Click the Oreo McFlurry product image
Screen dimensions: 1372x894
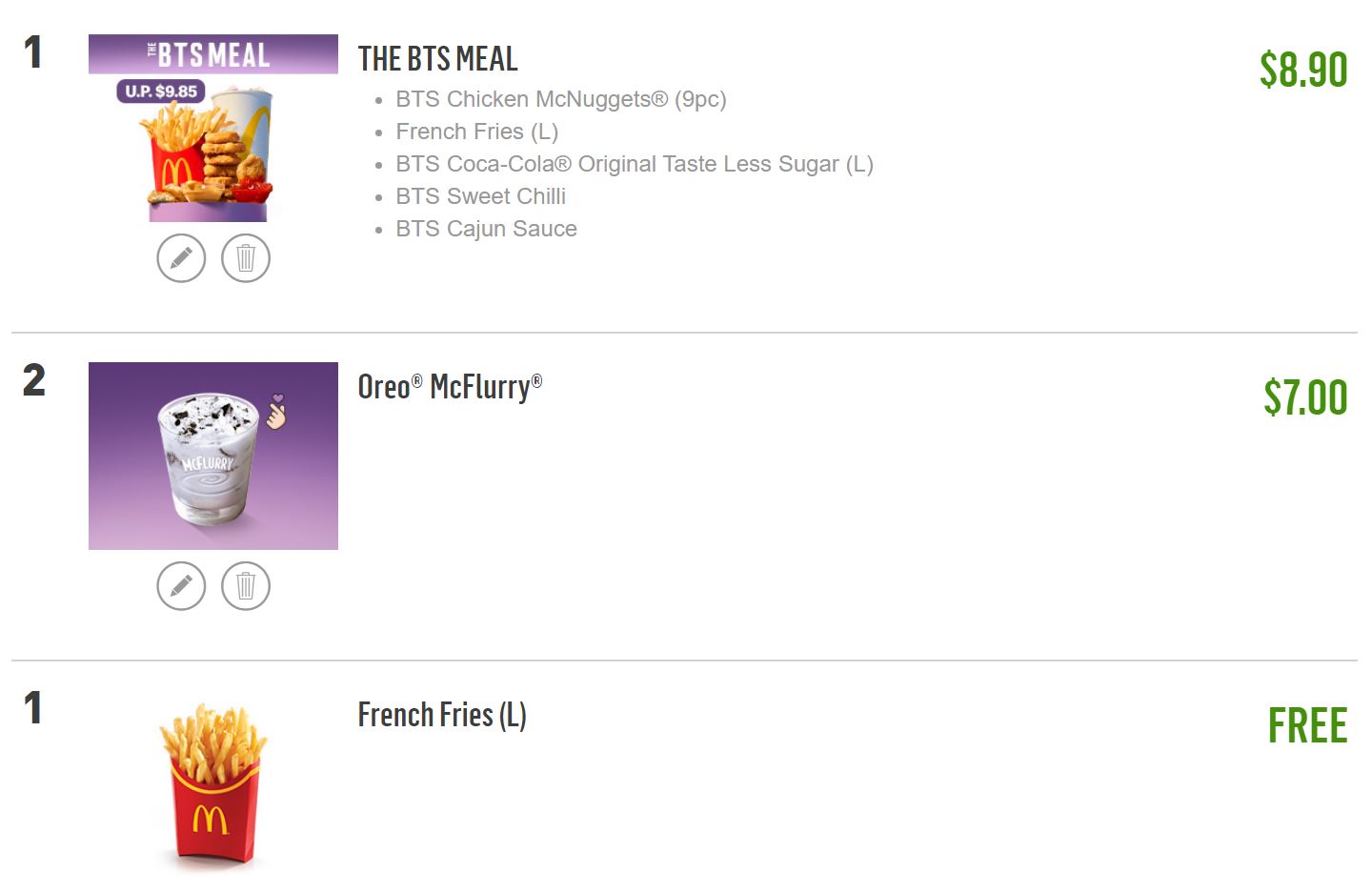[213, 456]
